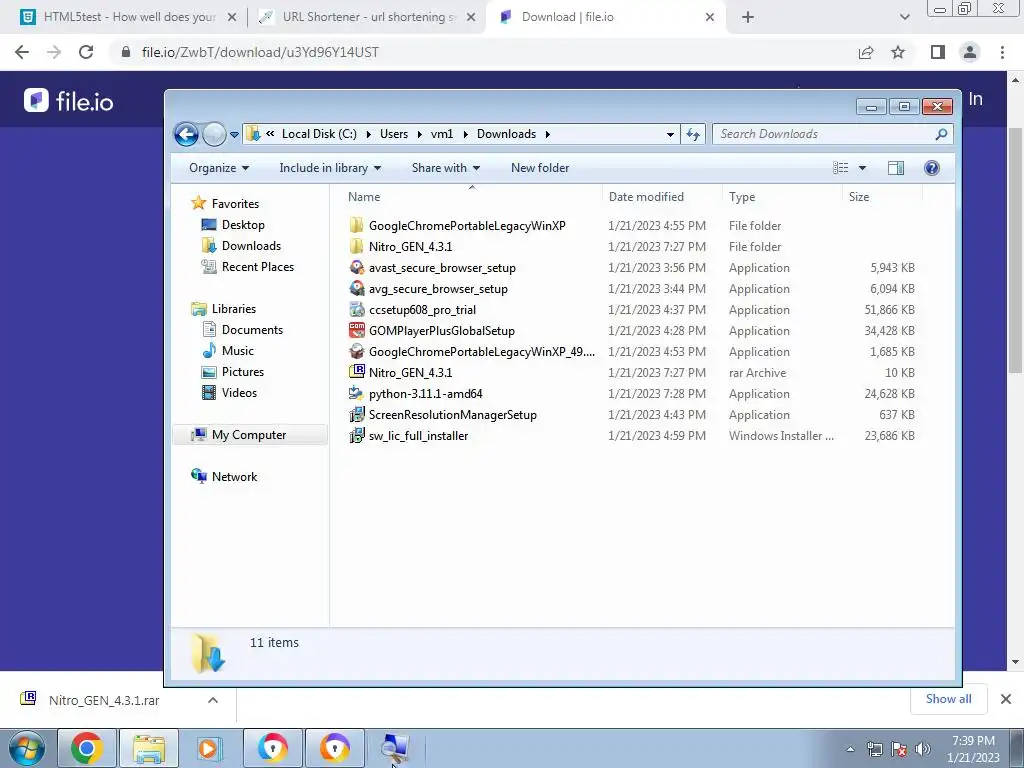Image resolution: width=1024 pixels, height=768 pixels.
Task: Select the avg_secure_browser_setup file icon
Action: coord(357,289)
